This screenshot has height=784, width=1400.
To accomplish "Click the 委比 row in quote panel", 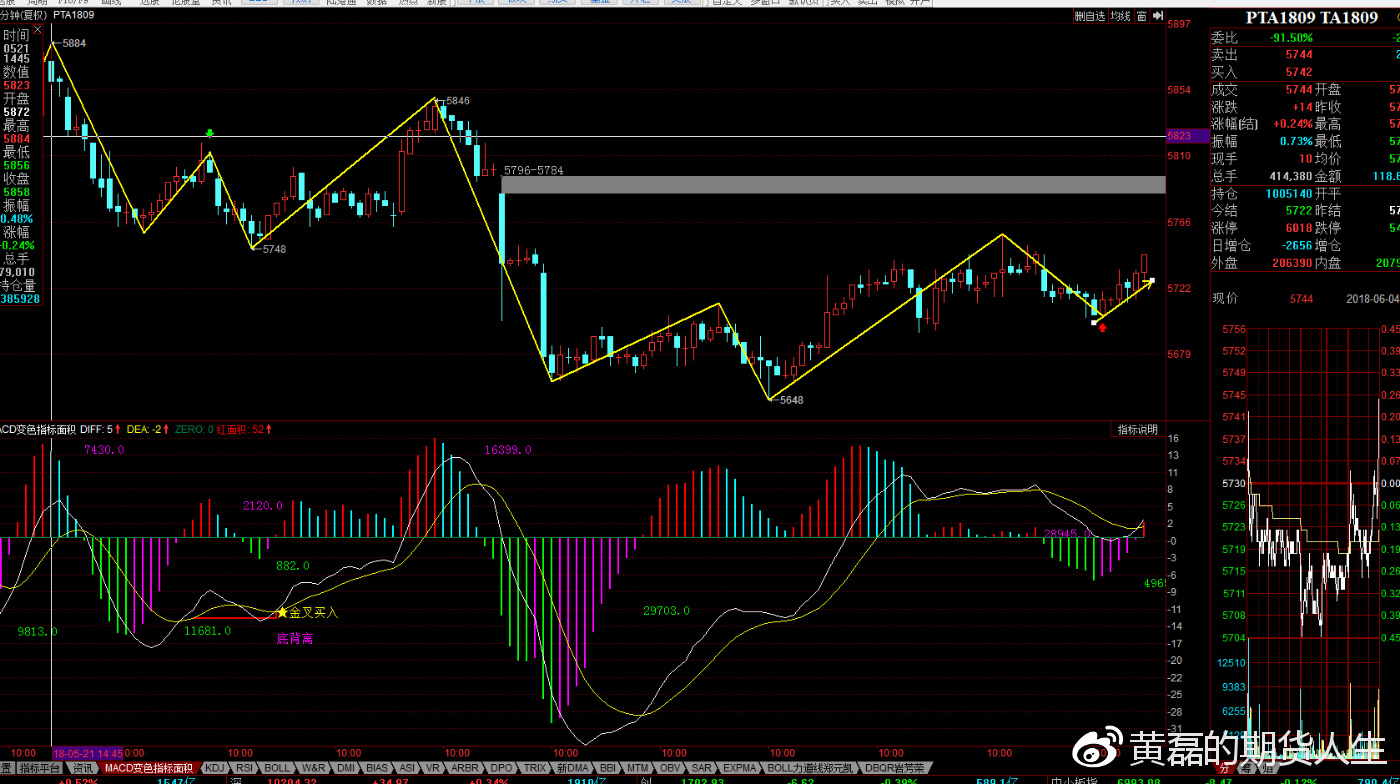I will [1305, 38].
